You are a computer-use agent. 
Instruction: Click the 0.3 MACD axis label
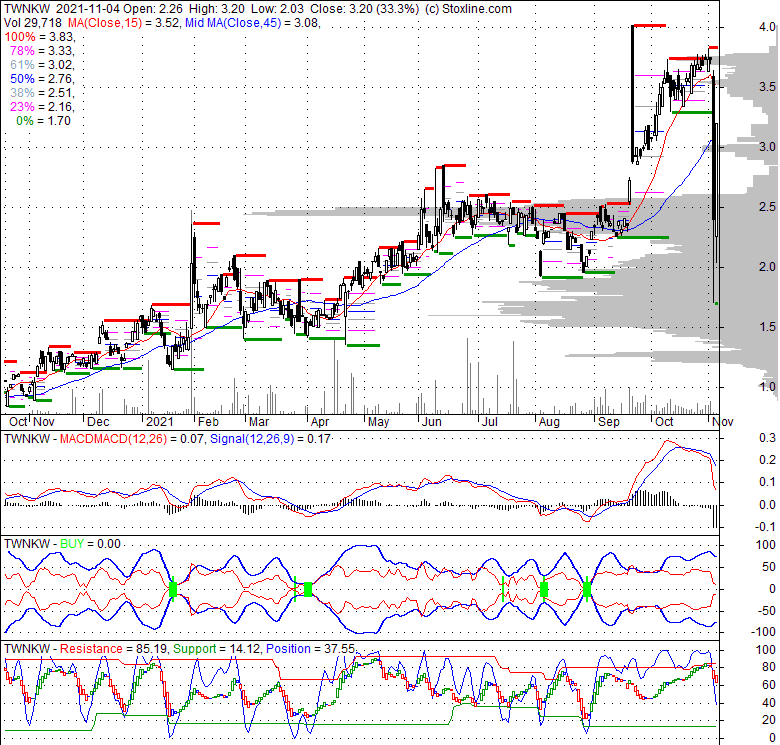[x=767, y=438]
